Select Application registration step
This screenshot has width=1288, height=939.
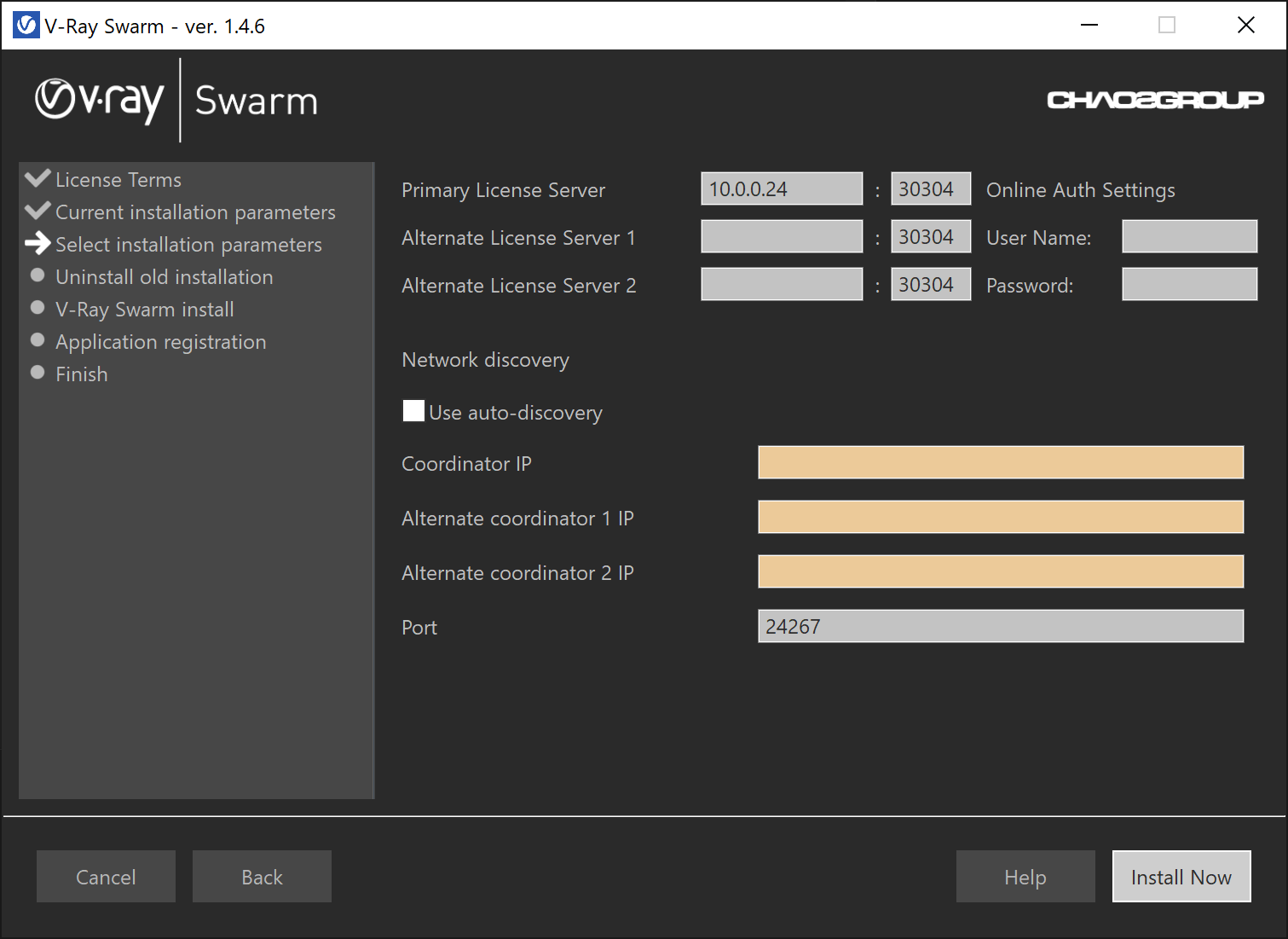point(160,342)
